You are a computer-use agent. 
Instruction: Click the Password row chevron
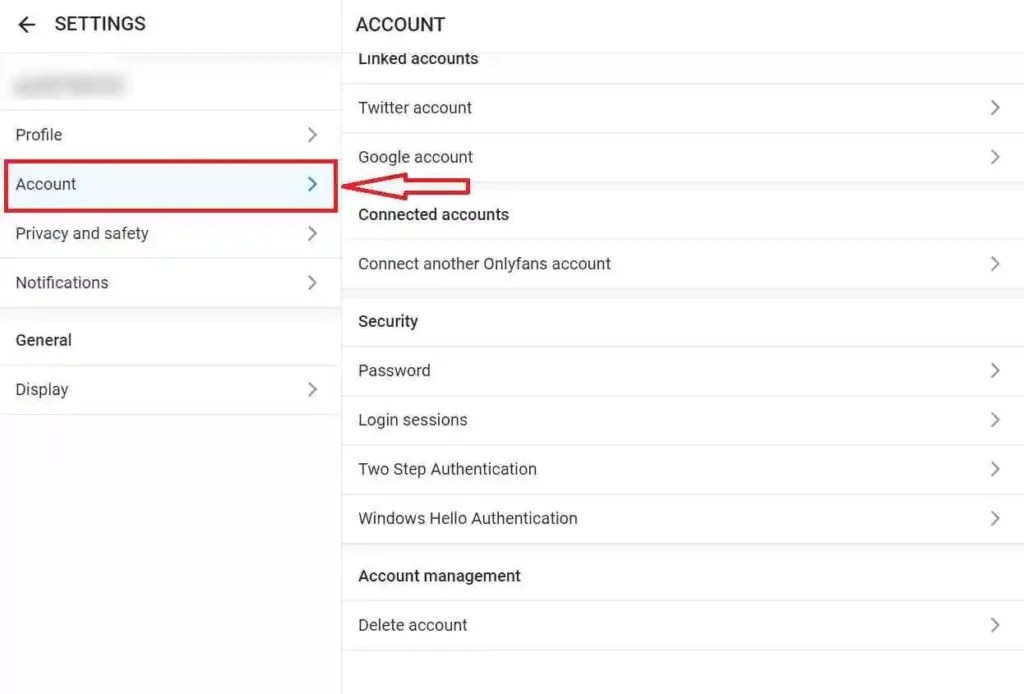pyautogui.click(x=995, y=371)
